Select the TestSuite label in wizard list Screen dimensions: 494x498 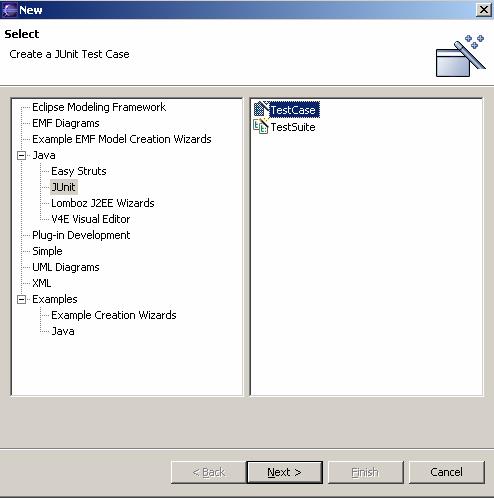(293, 127)
